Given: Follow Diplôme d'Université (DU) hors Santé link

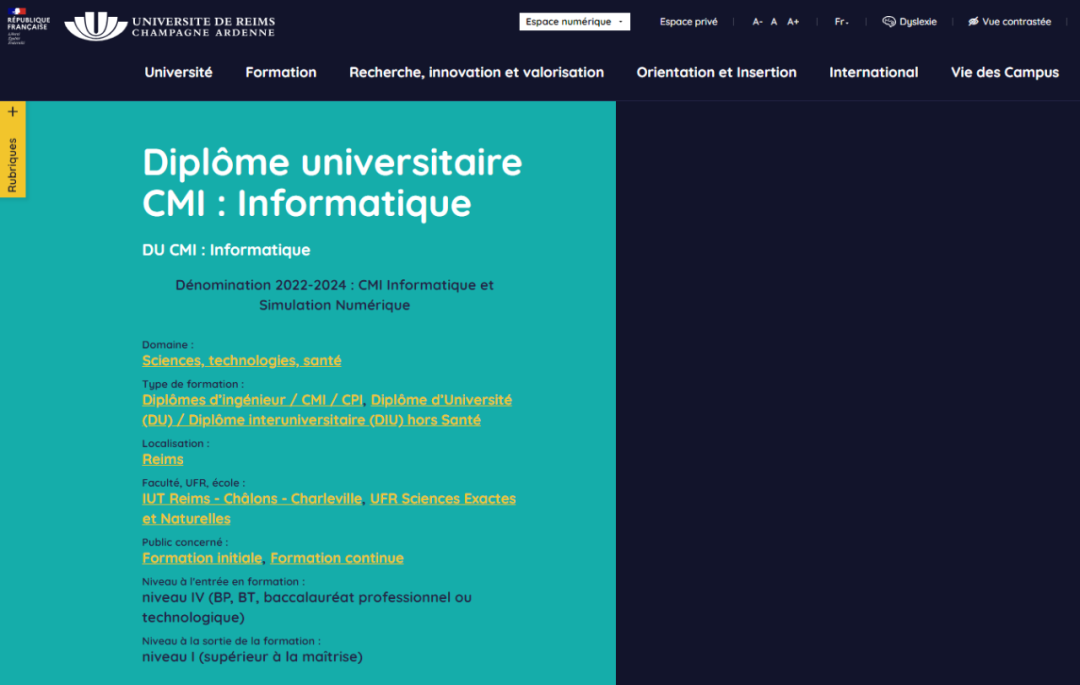Looking at the screenshot, I should [326, 410].
